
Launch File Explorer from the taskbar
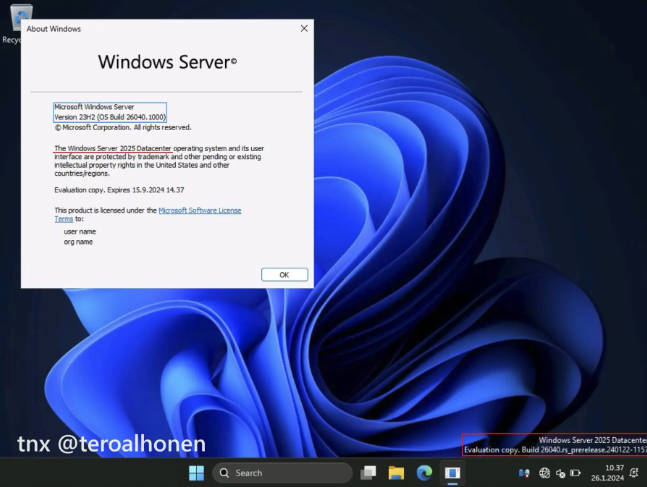click(396, 473)
